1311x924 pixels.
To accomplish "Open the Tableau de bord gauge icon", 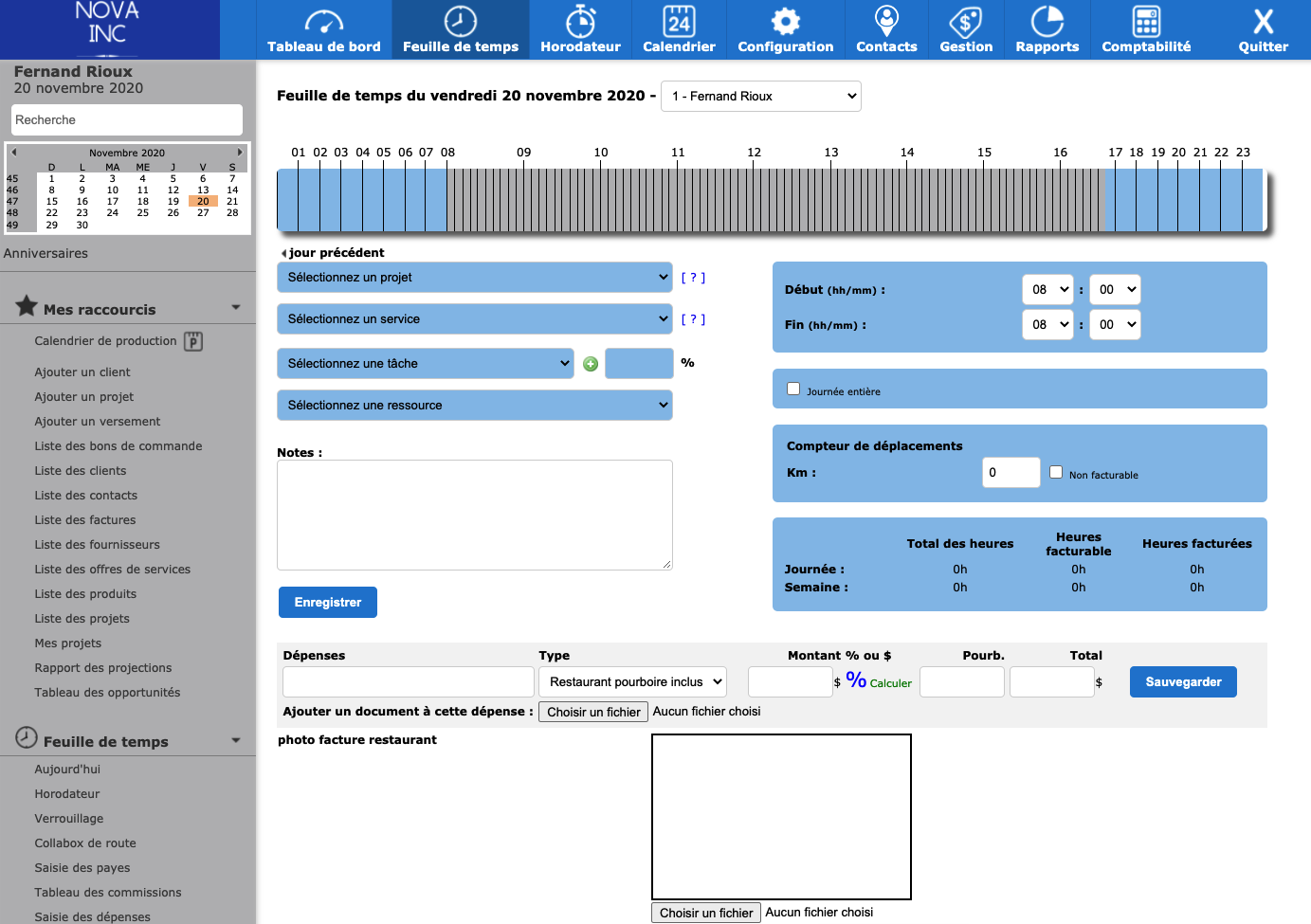I will [x=323, y=22].
